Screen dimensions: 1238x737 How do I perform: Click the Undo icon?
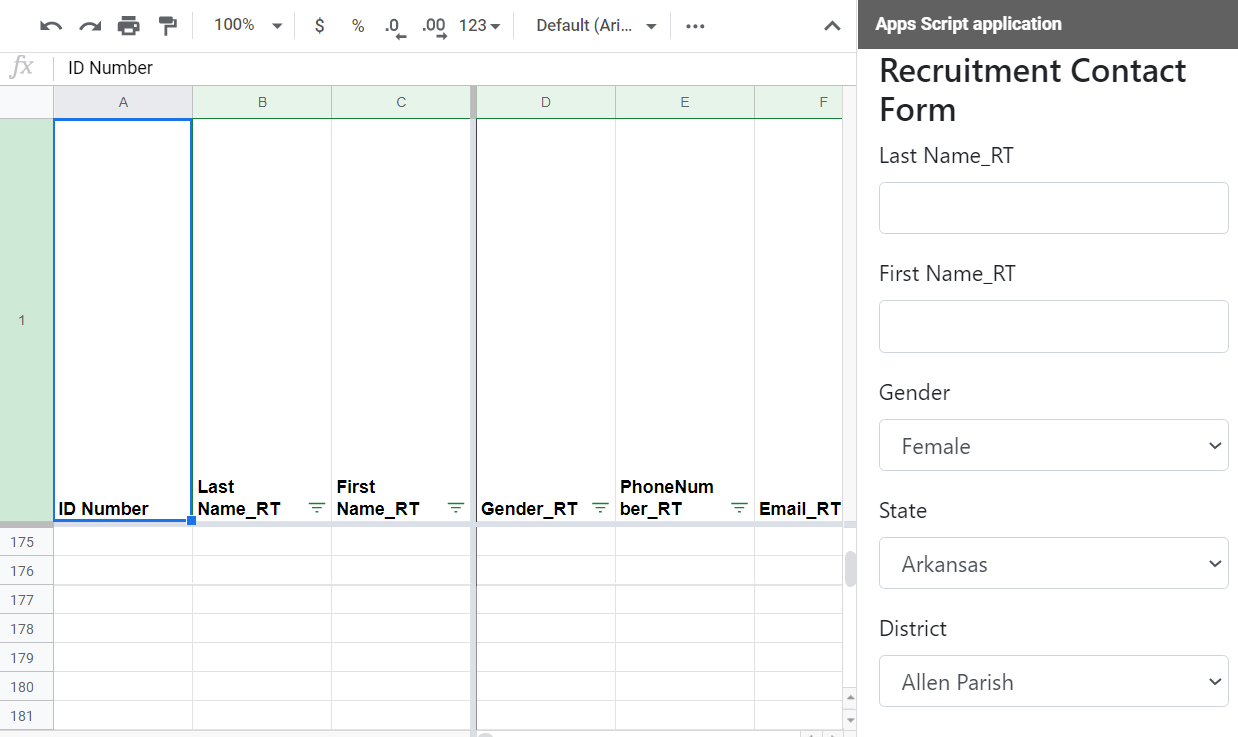click(x=51, y=26)
